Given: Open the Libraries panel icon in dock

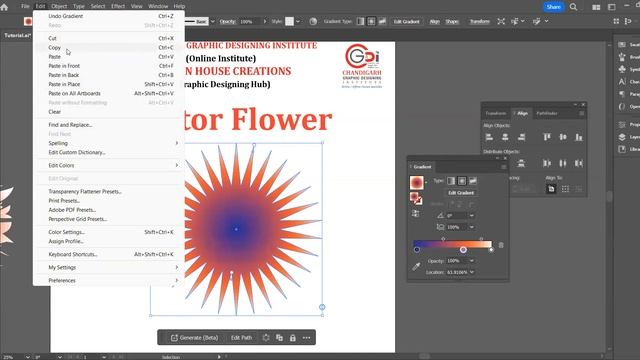Looking at the screenshot, I should 622,149.
